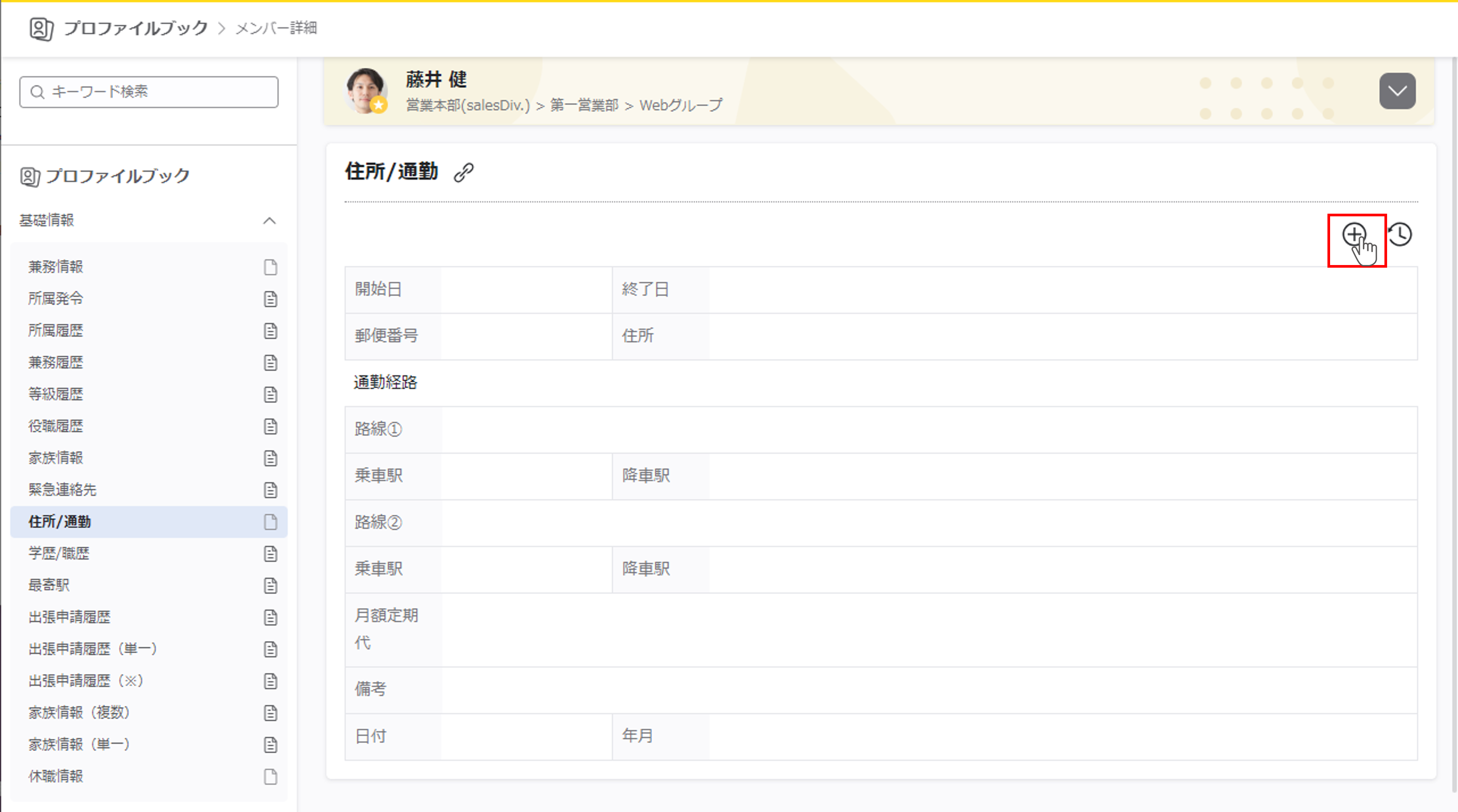Click the 備考 field label
This screenshot has height=812, width=1458.
[x=370, y=689]
